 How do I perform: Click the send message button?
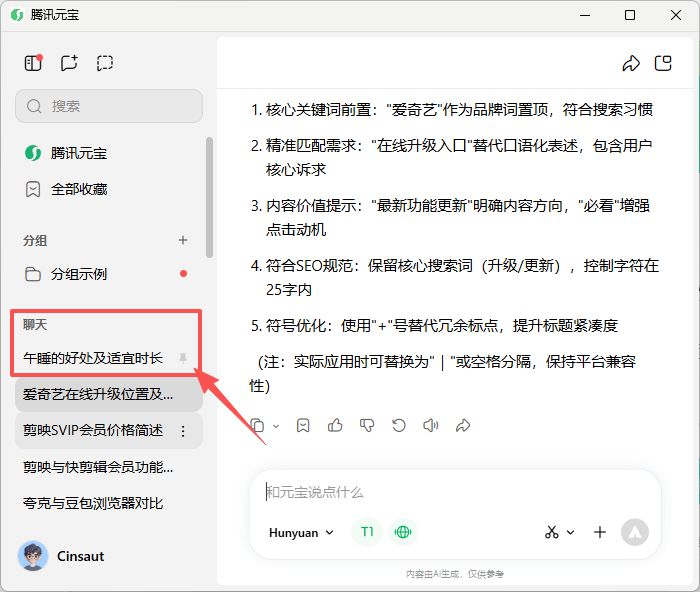pos(635,532)
